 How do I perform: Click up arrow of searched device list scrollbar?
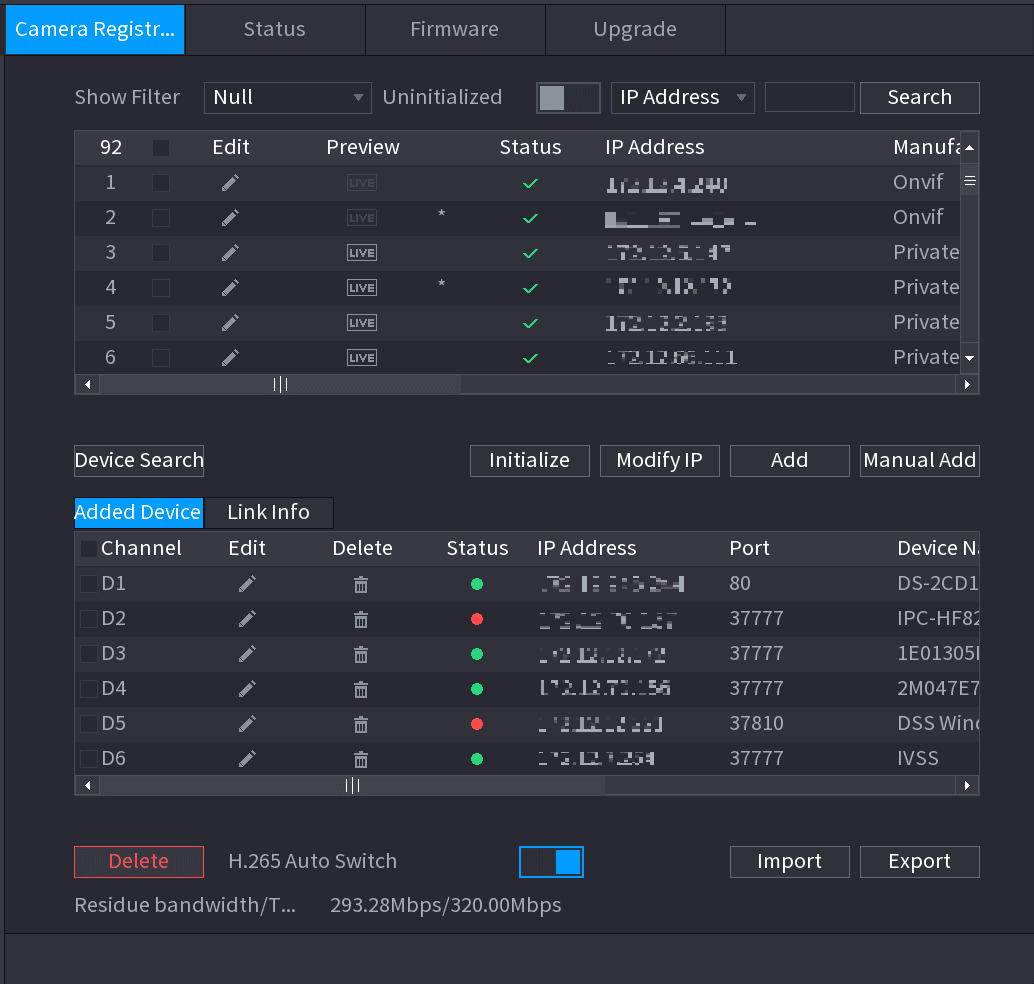(969, 148)
